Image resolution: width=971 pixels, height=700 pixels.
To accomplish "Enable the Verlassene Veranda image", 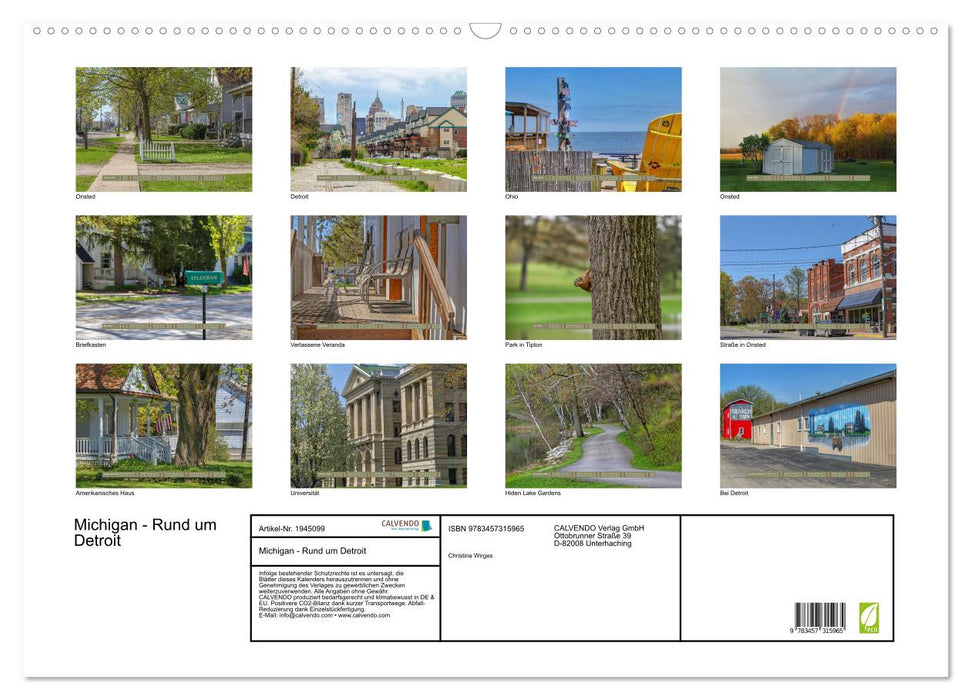I will coord(378,277).
